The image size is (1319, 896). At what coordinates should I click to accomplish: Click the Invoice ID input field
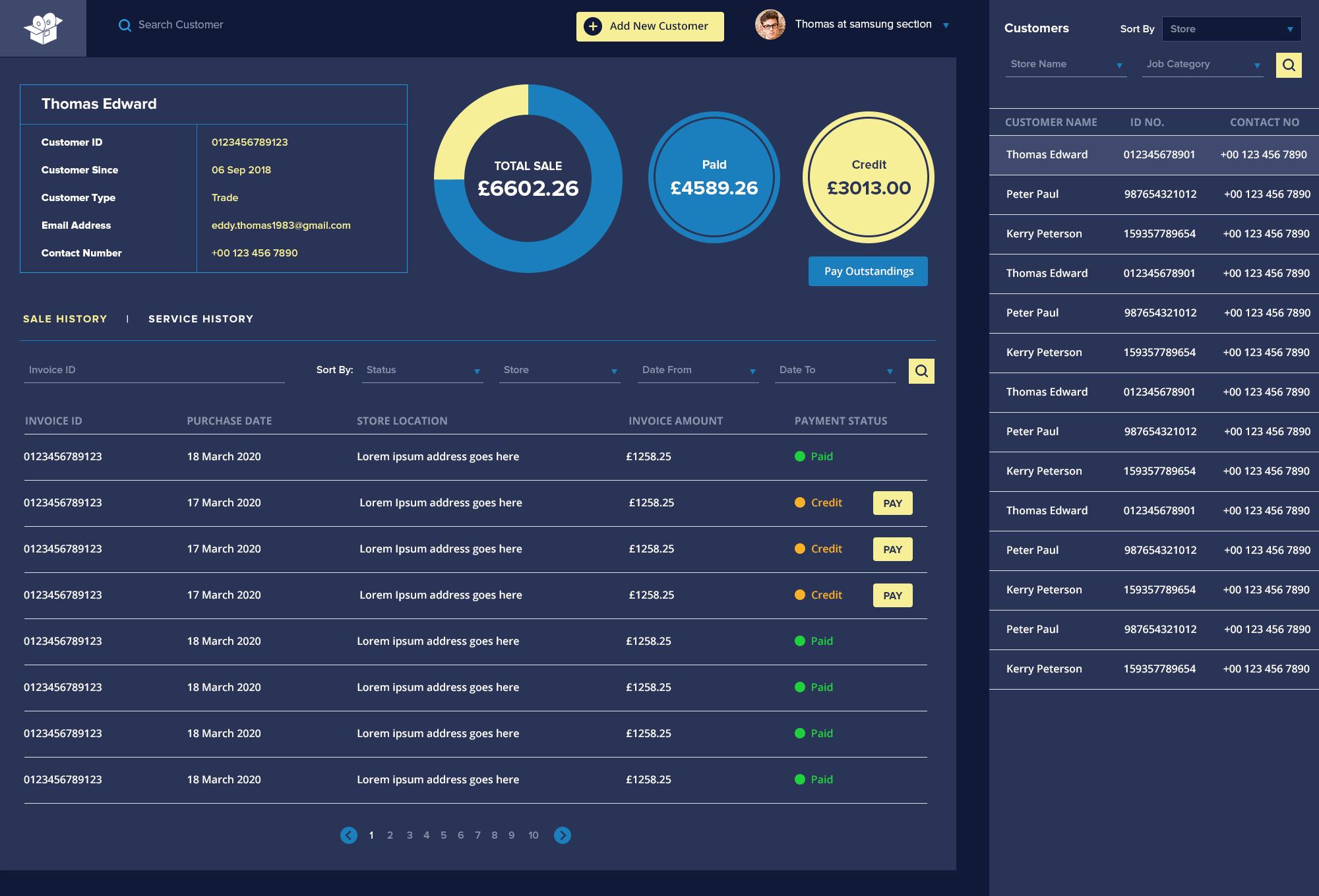pos(154,371)
